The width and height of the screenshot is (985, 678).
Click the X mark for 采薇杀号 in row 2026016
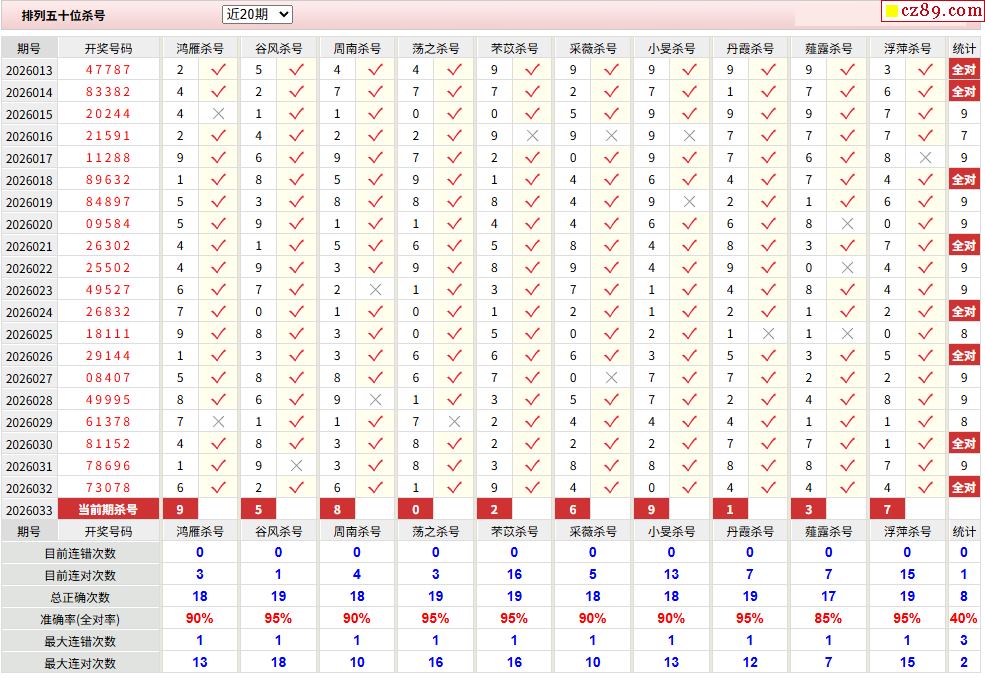click(611, 136)
